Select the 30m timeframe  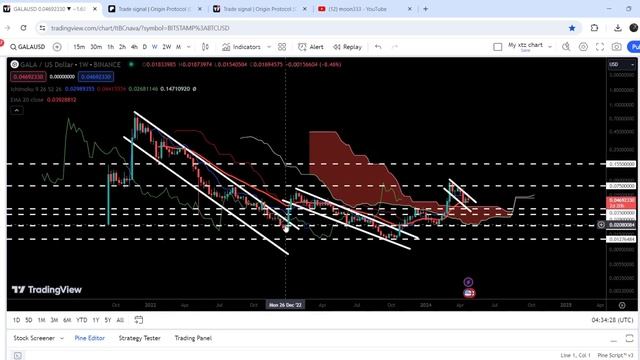96,47
